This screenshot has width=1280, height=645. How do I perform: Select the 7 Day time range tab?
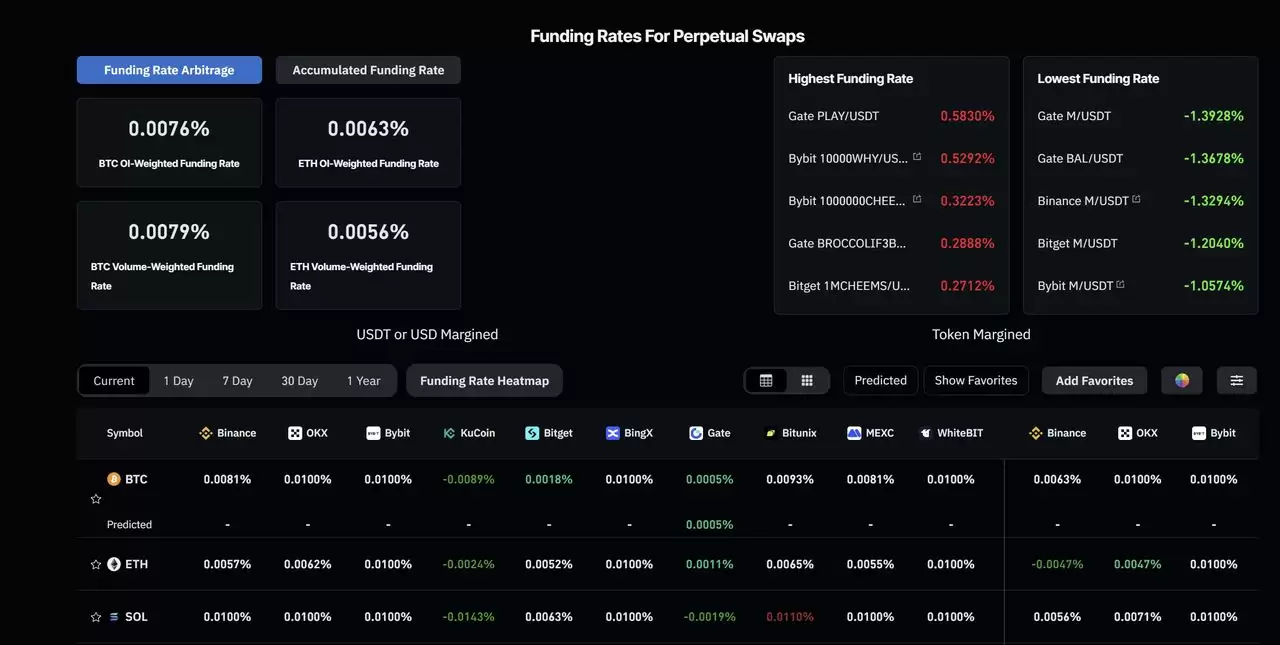(237, 381)
